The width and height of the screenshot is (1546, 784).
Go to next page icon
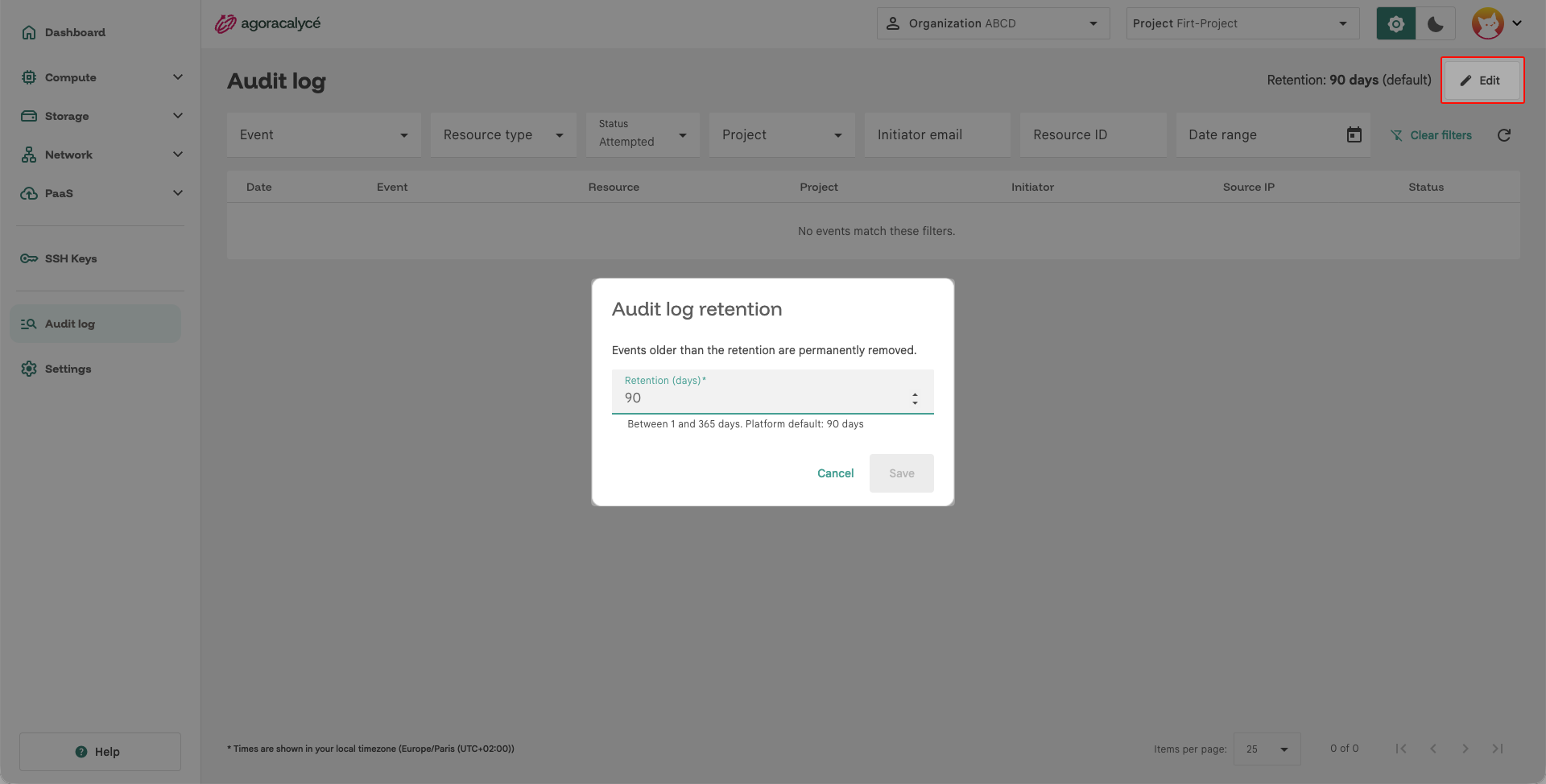pos(1465,749)
